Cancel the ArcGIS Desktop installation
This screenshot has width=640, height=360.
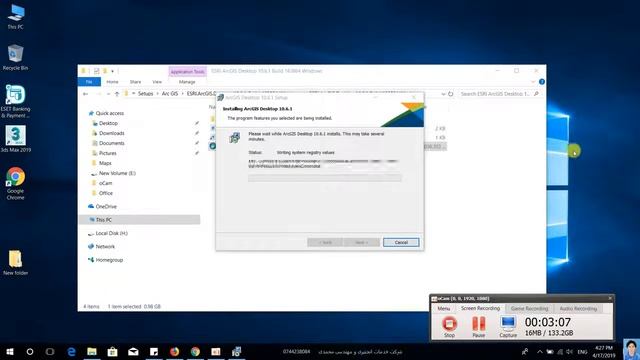401,242
